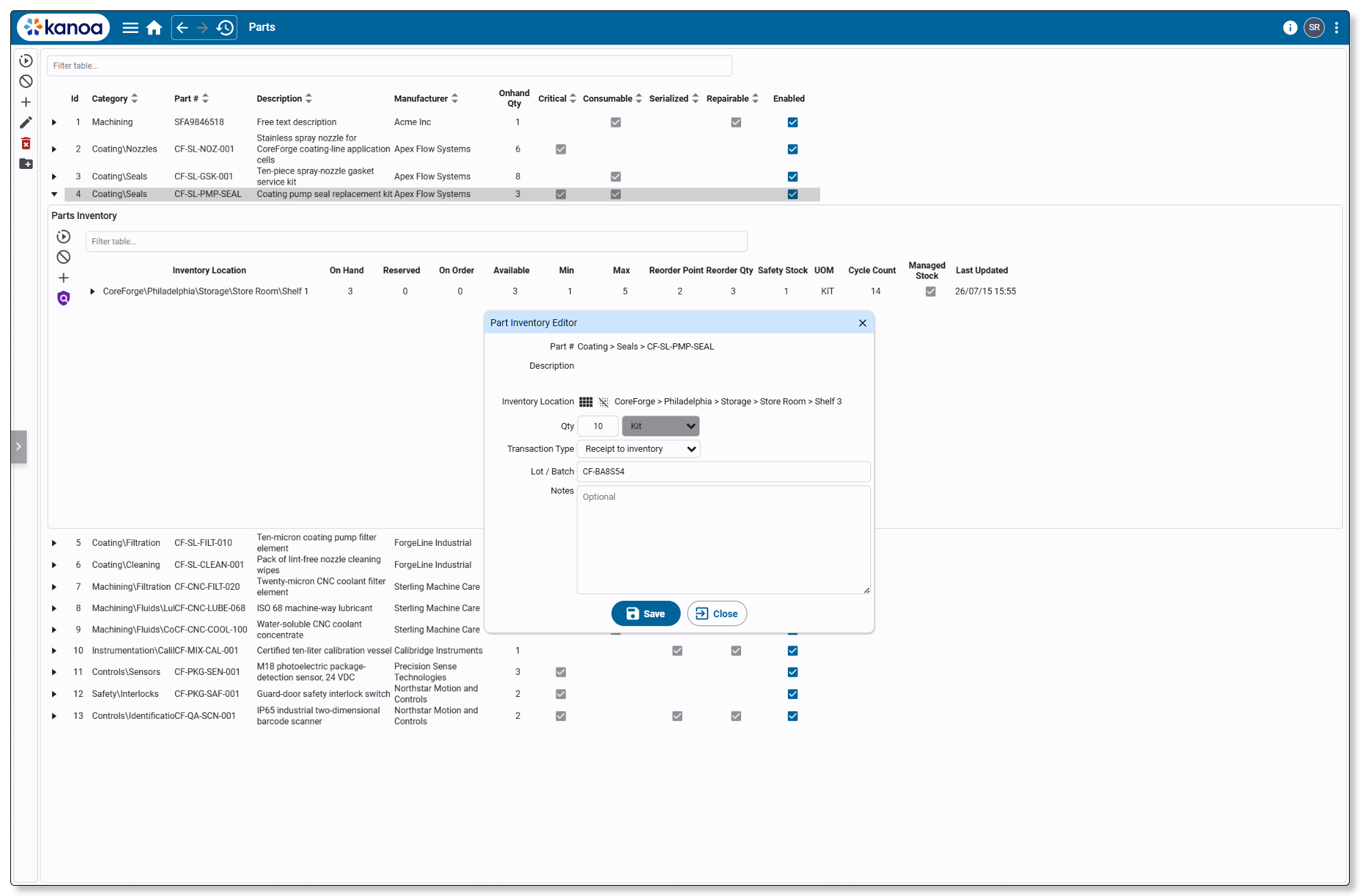Add a new Parts Inventory record
This screenshot has width=1360, height=896.
tap(63, 277)
